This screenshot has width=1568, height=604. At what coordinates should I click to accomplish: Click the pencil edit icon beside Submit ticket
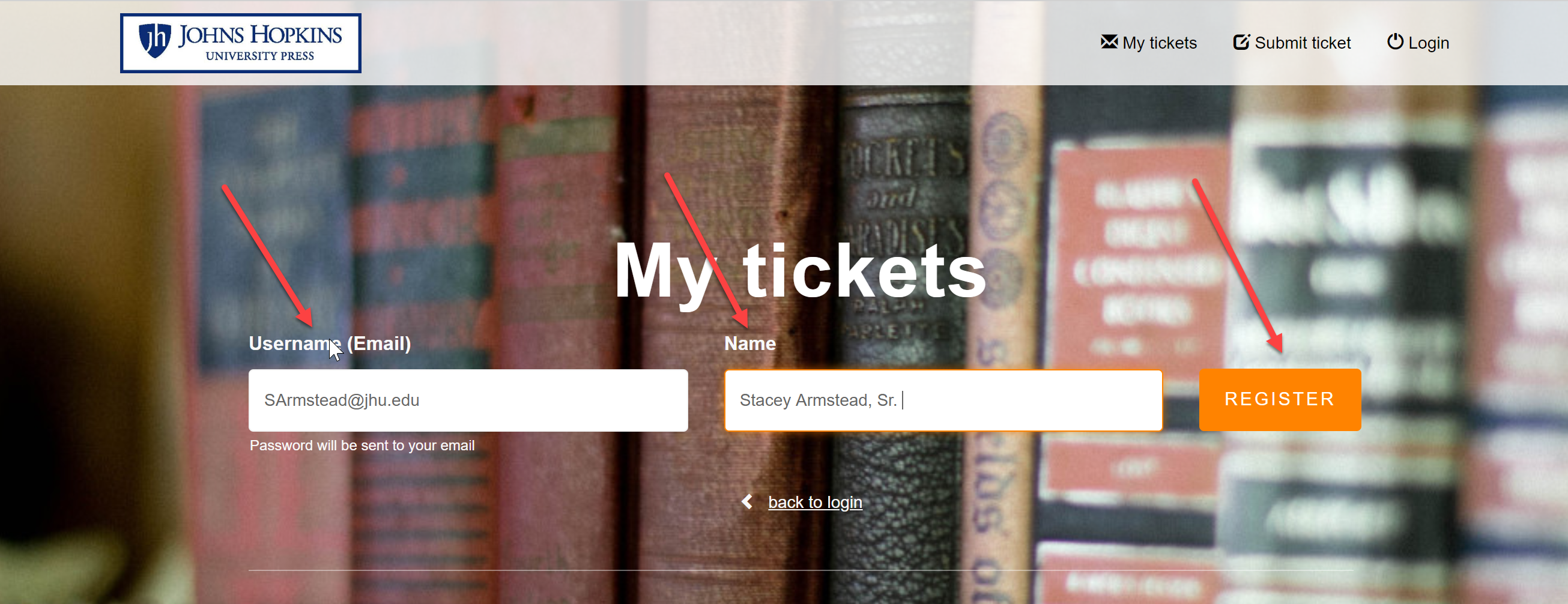pos(1241,42)
